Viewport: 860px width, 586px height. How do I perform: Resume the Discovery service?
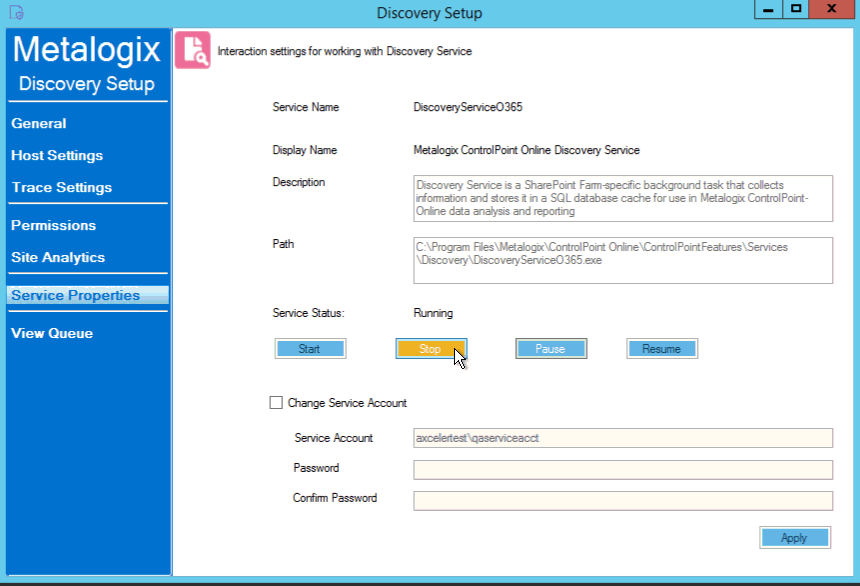click(x=661, y=348)
